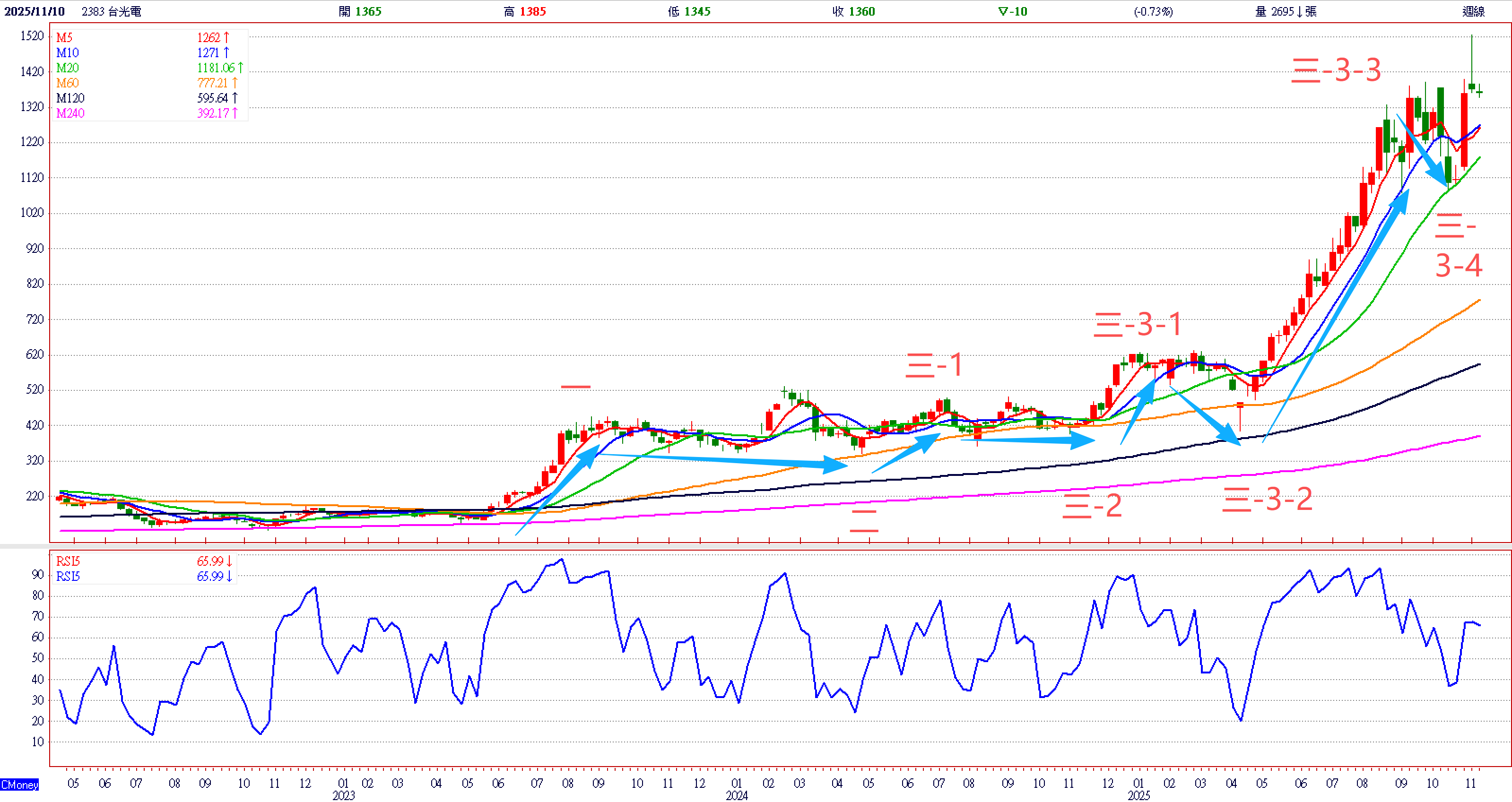Screen dimensions: 1512x802
Task: Click the M5 up arrow indicator
Action: pos(226,37)
